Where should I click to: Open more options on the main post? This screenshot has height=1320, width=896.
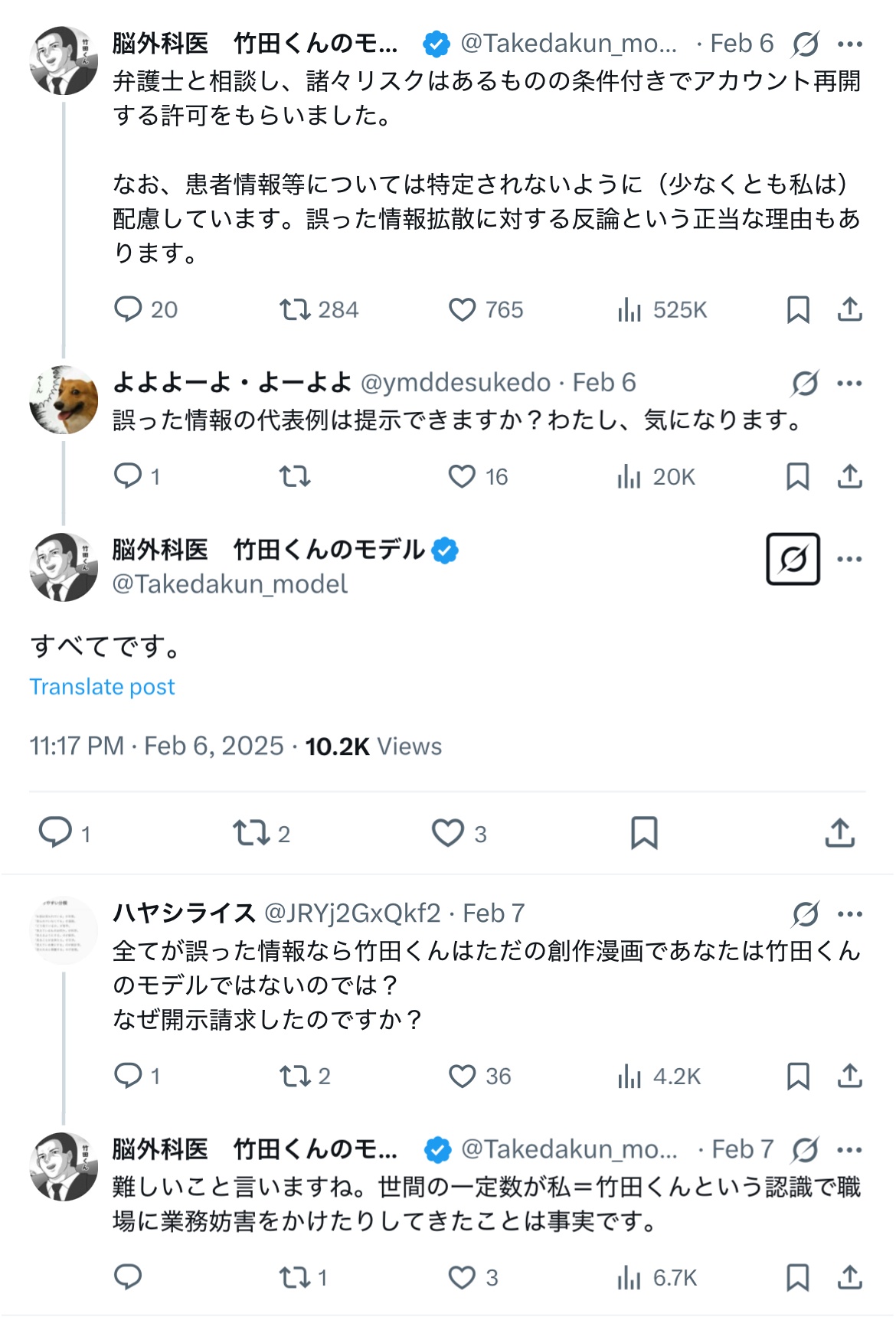pyautogui.click(x=849, y=559)
